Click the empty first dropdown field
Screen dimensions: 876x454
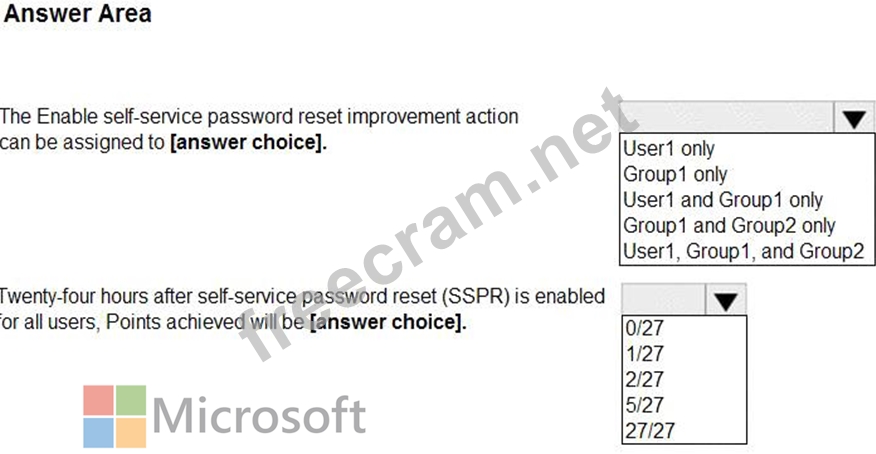click(726, 119)
